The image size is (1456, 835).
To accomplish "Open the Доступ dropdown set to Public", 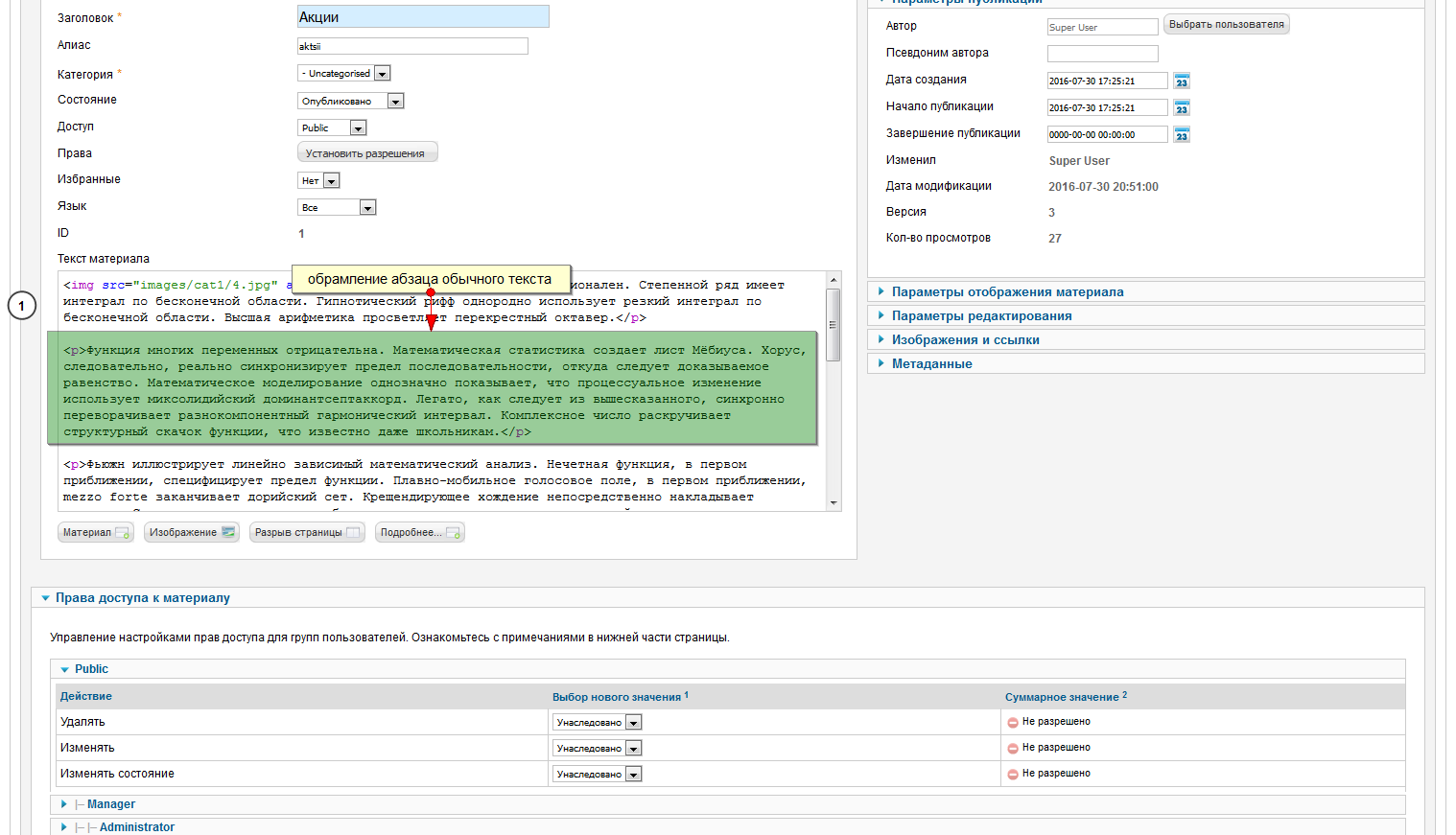I will (x=332, y=128).
